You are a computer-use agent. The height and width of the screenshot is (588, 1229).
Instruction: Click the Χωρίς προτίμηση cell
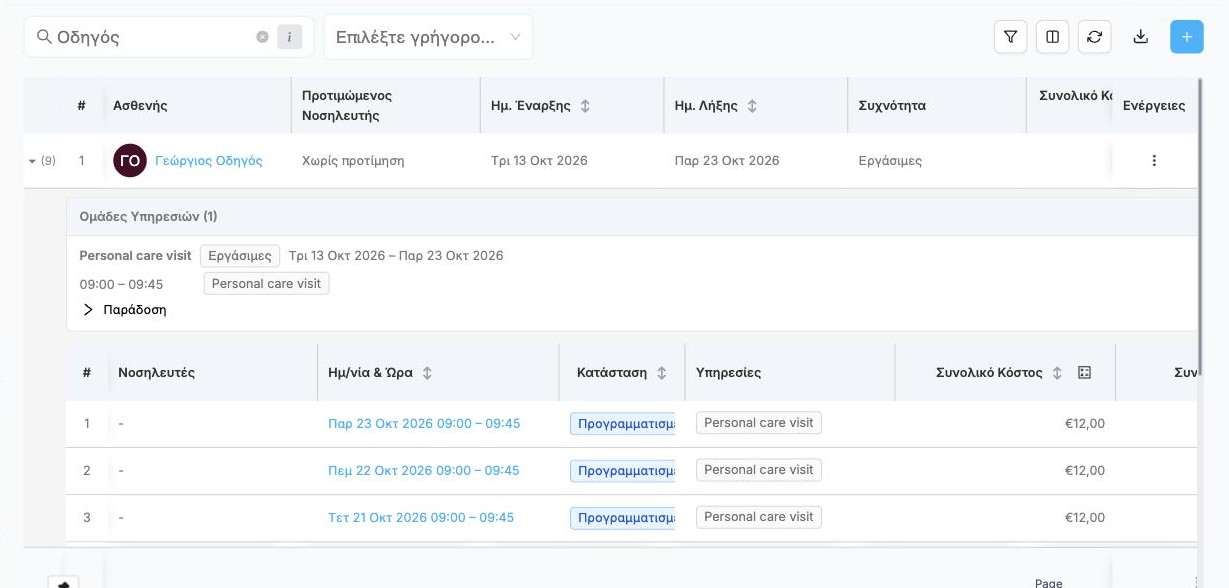(353, 160)
